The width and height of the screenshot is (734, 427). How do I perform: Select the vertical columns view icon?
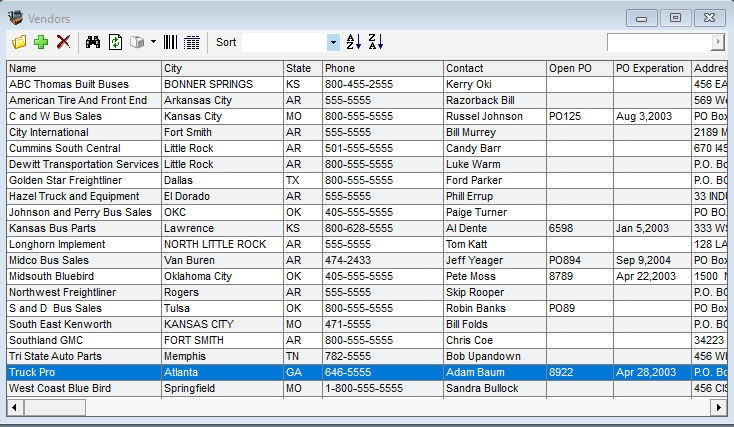click(170, 42)
